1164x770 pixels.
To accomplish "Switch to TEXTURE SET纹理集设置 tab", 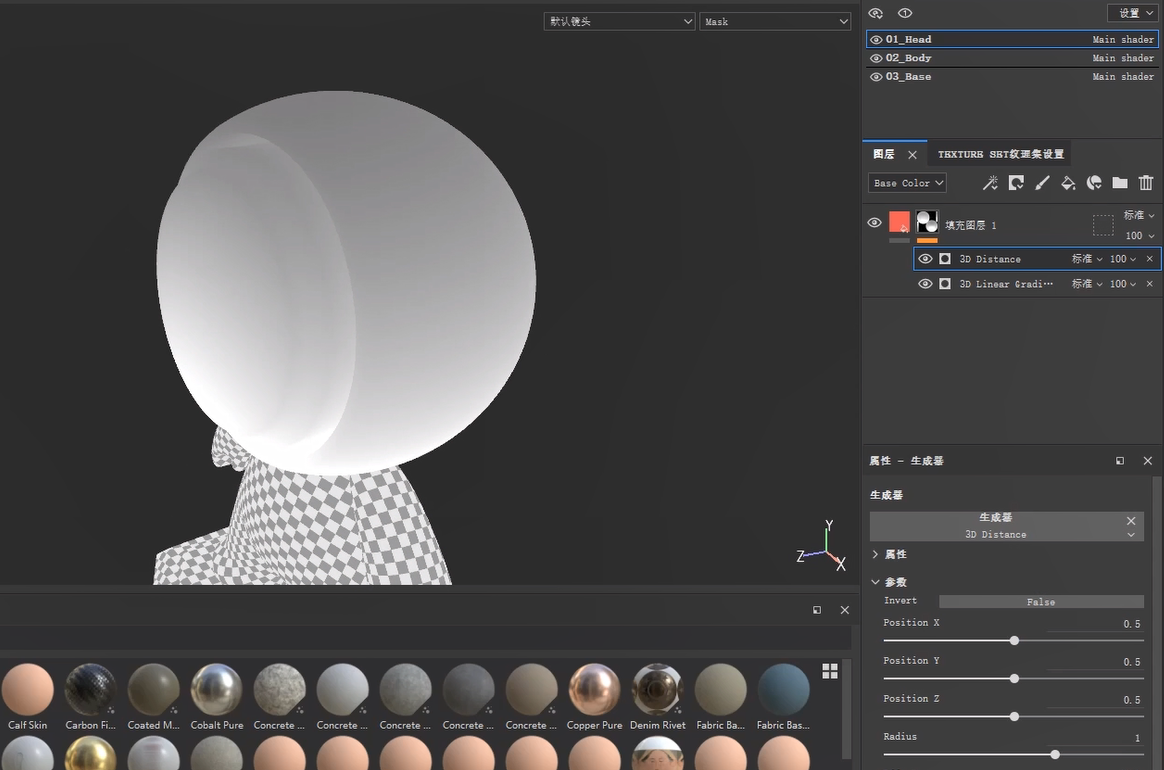I will [x=1001, y=154].
